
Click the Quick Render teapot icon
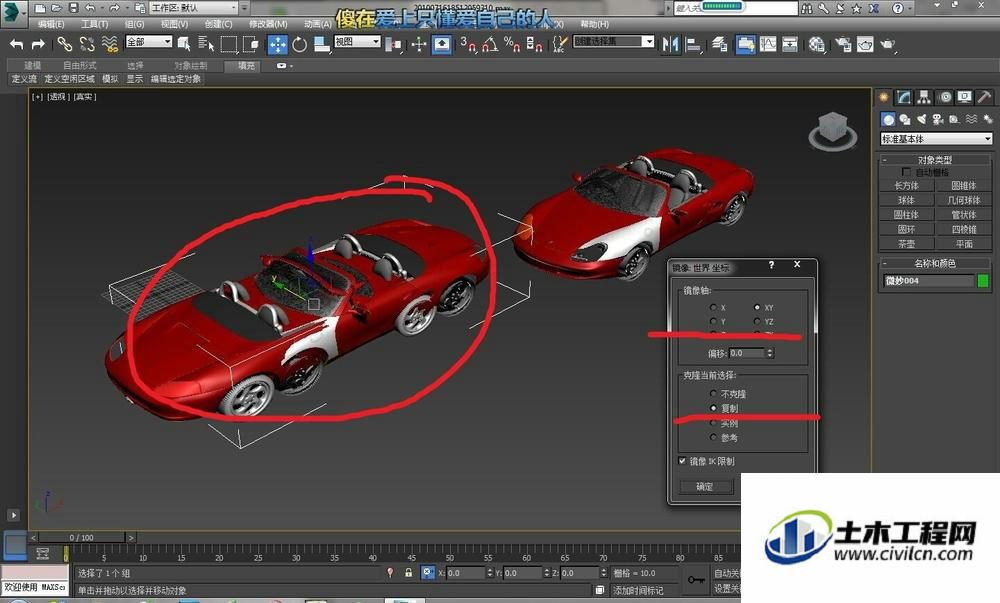887,44
